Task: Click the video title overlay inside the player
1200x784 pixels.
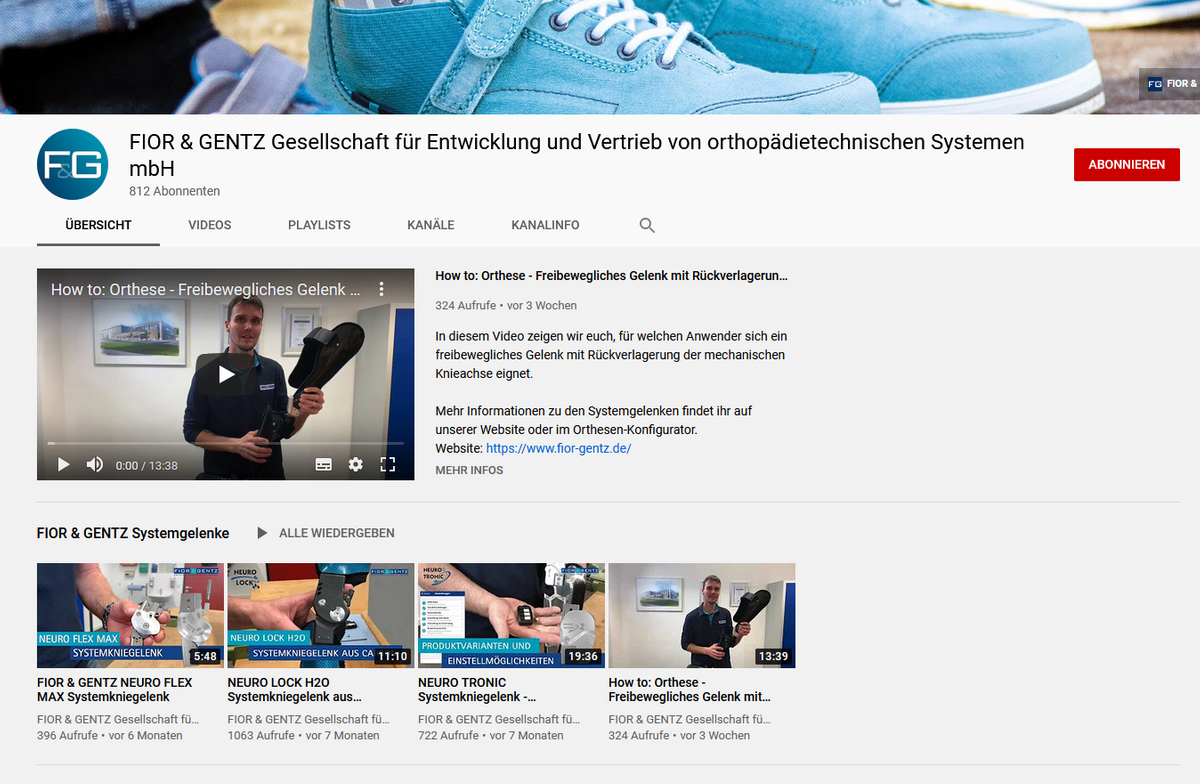Action: click(x=206, y=289)
